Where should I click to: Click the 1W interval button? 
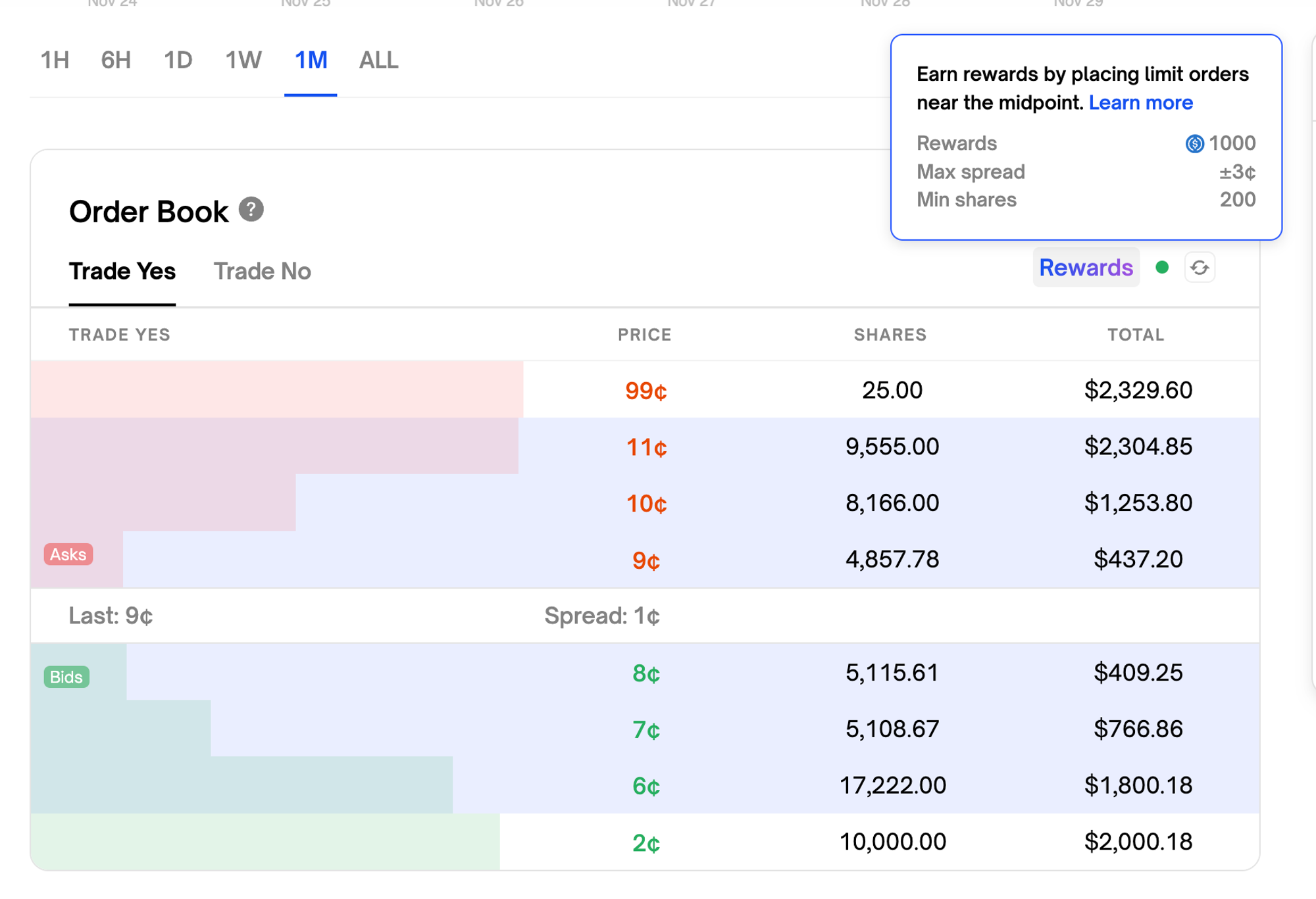243,60
